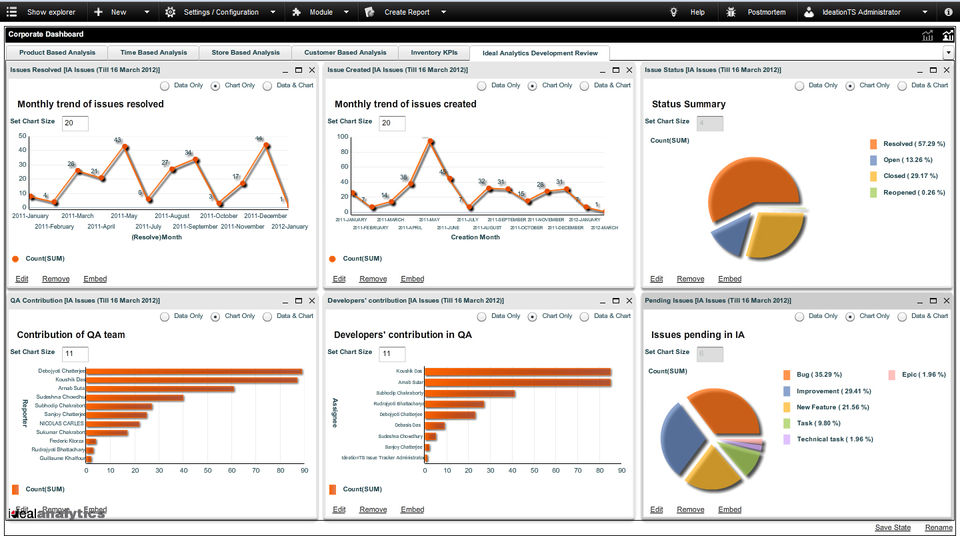Click chart size field in Issue Created panel

(x=392, y=123)
